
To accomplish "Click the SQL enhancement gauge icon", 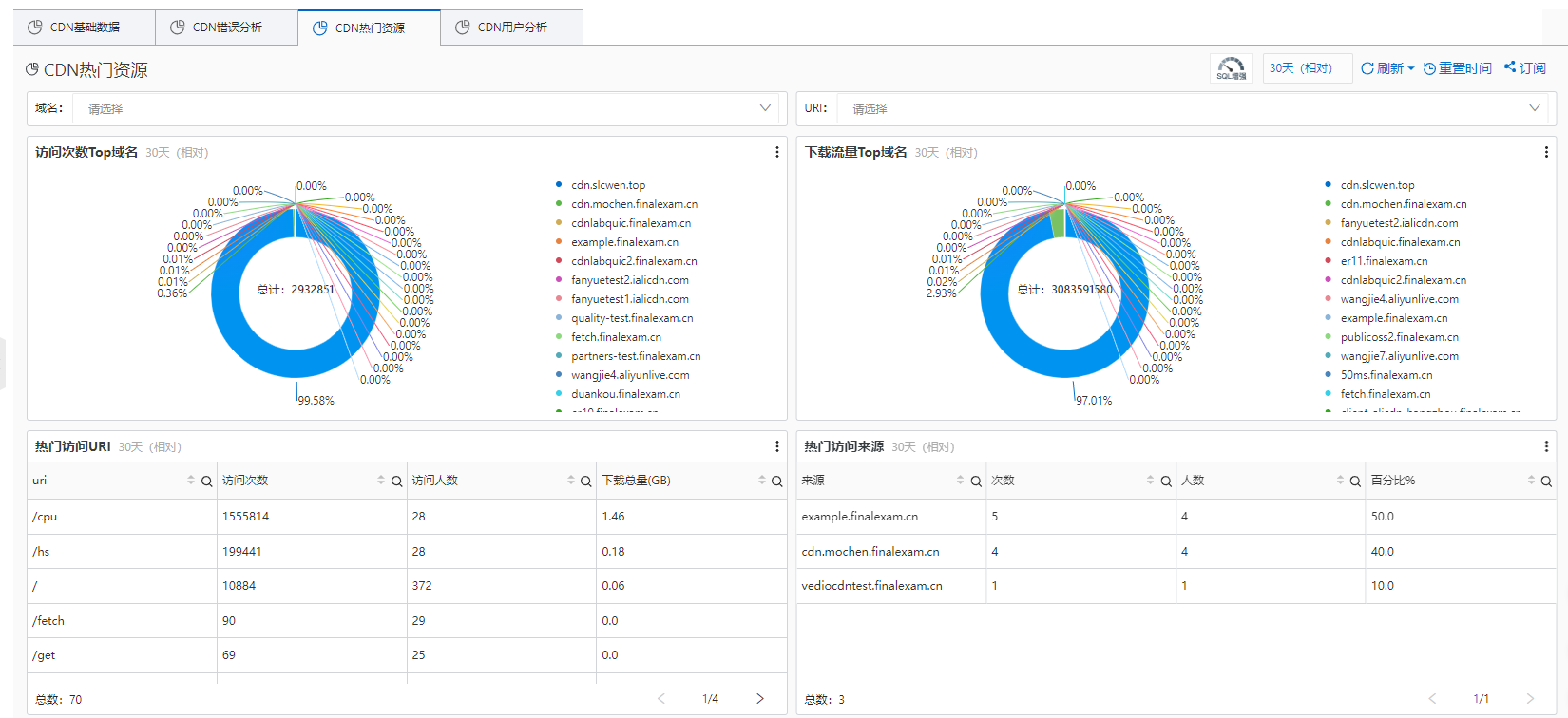I will click(x=1232, y=68).
